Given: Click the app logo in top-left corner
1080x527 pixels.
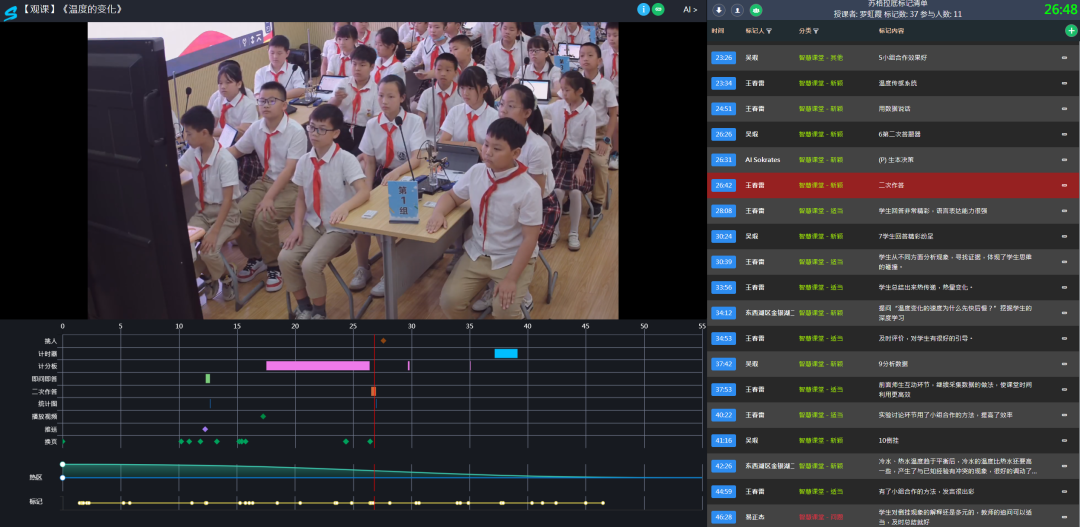Looking at the screenshot, I should click(10, 11).
